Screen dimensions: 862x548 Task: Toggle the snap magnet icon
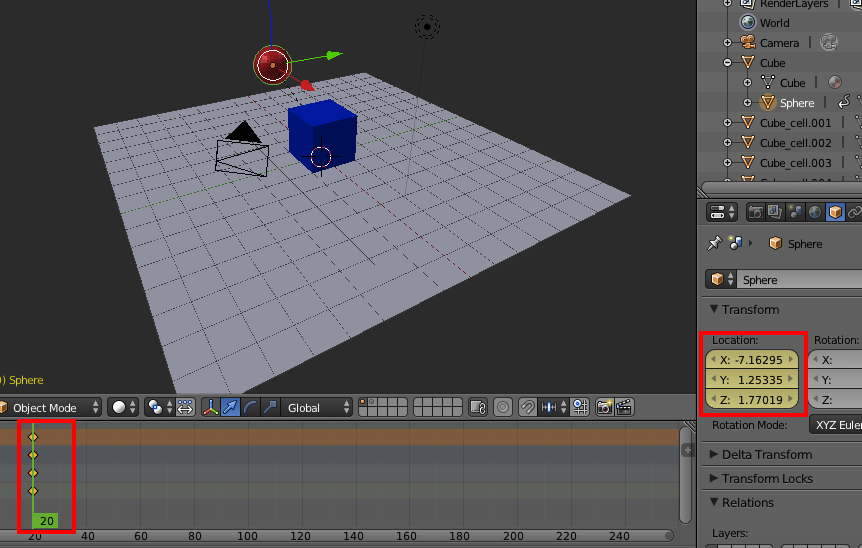pyautogui.click(x=527, y=407)
